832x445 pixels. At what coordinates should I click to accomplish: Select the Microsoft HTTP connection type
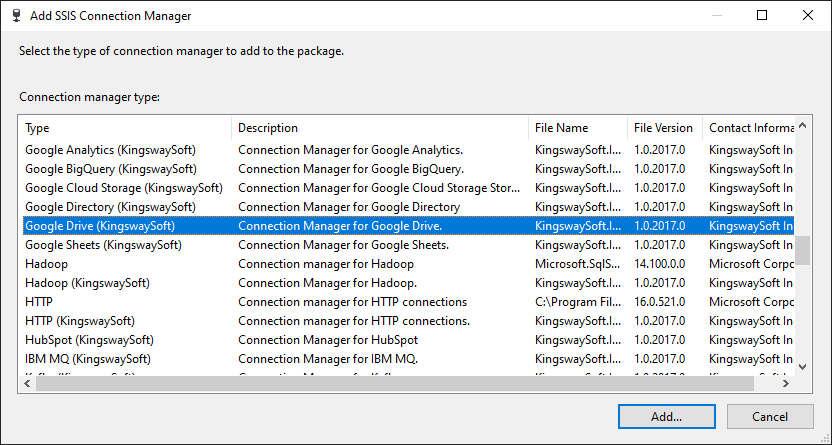coord(408,302)
